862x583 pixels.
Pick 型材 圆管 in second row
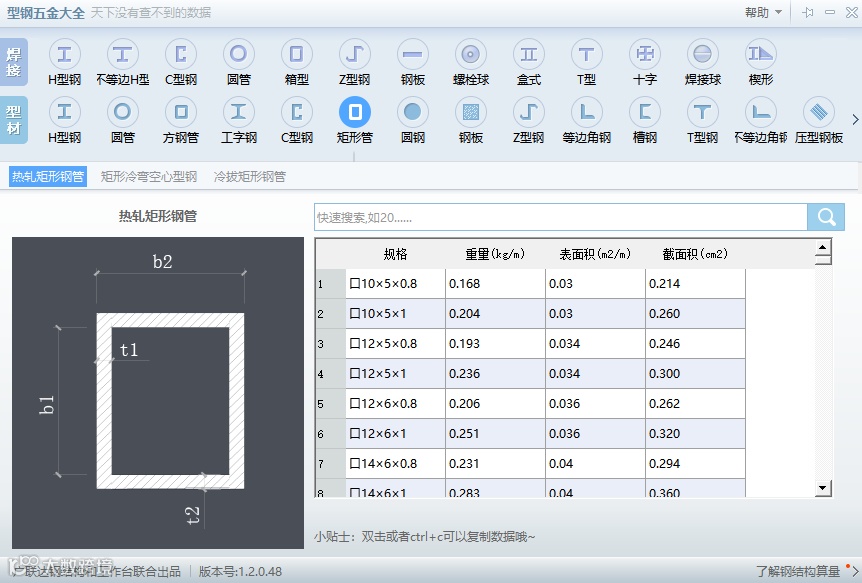point(123,120)
